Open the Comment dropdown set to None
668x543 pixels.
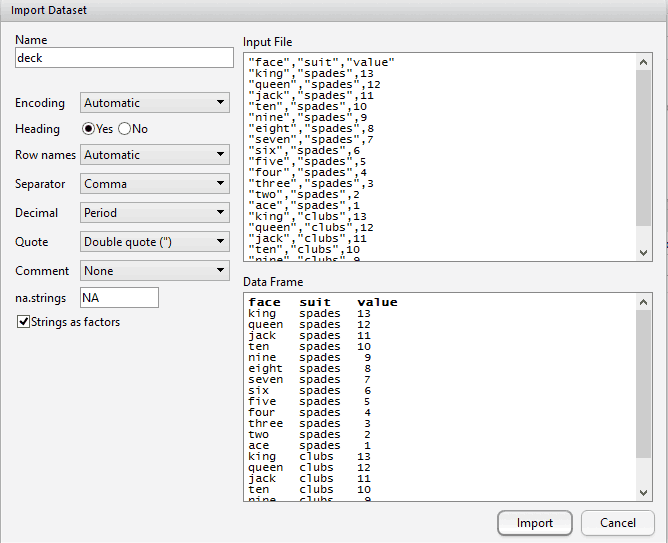pos(155,270)
